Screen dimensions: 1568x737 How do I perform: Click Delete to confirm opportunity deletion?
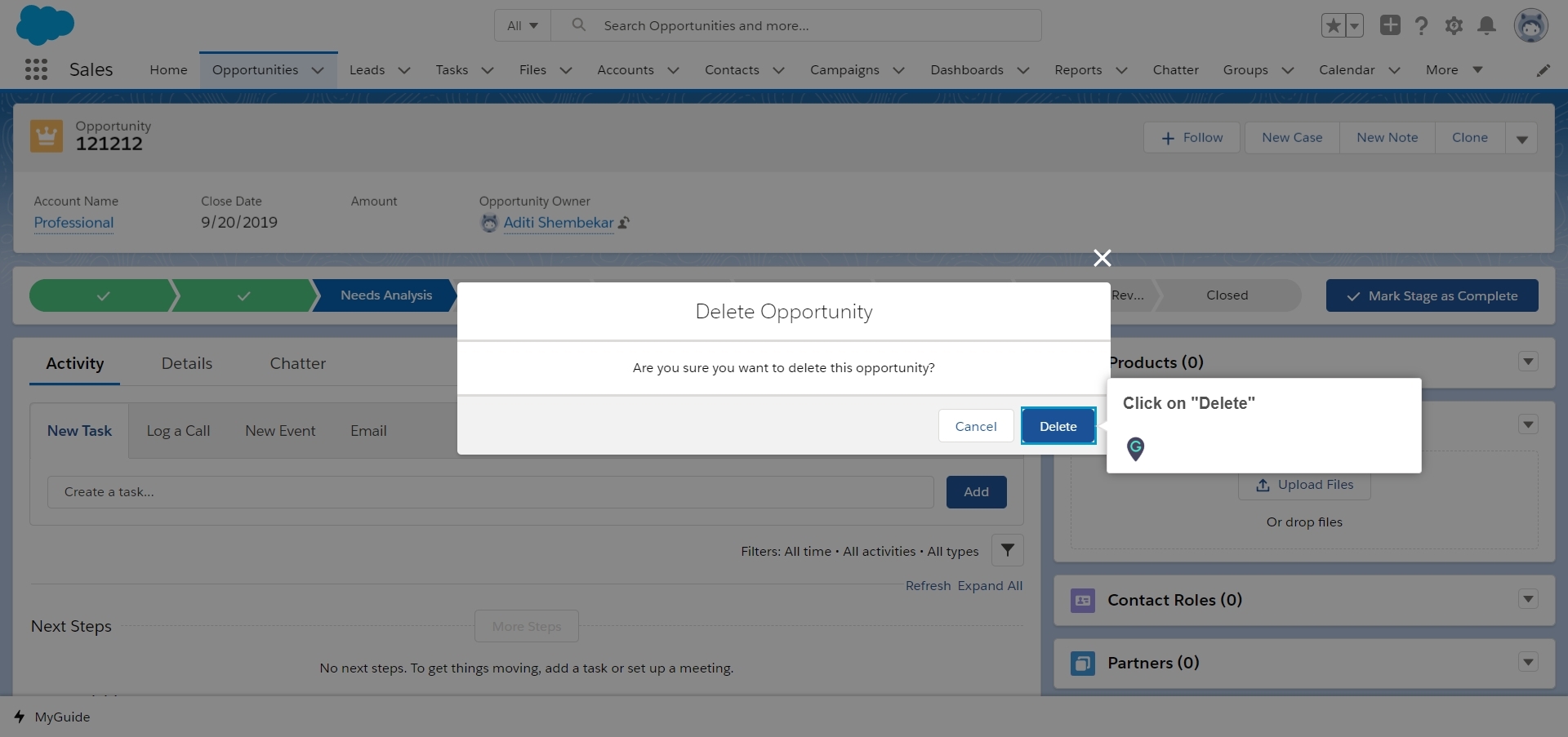(x=1058, y=425)
